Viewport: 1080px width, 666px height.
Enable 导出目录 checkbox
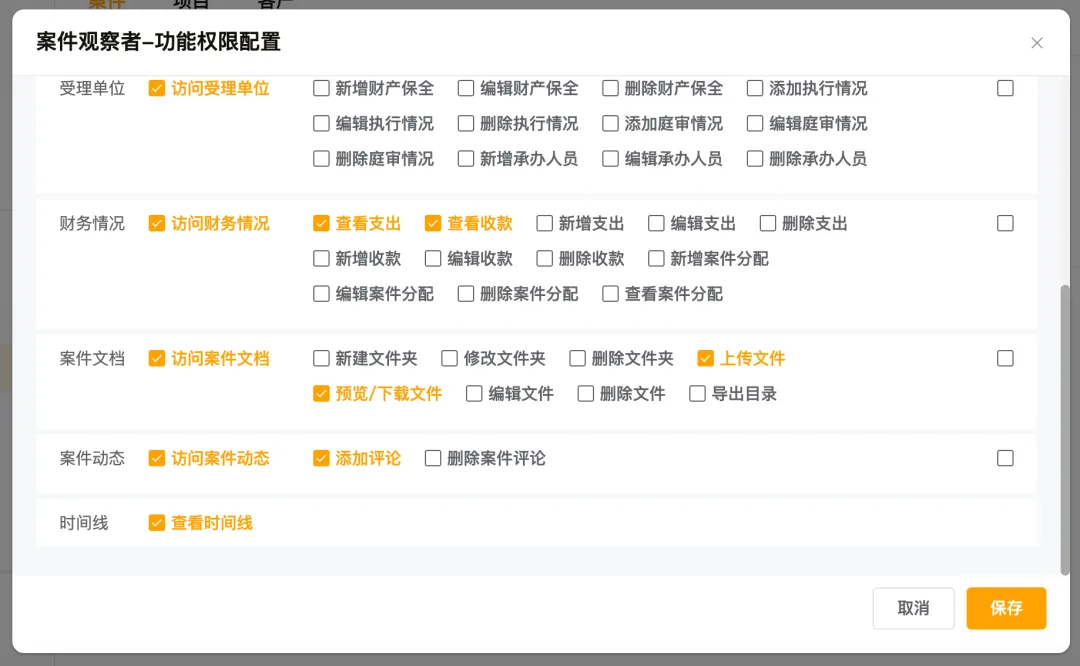coord(698,393)
